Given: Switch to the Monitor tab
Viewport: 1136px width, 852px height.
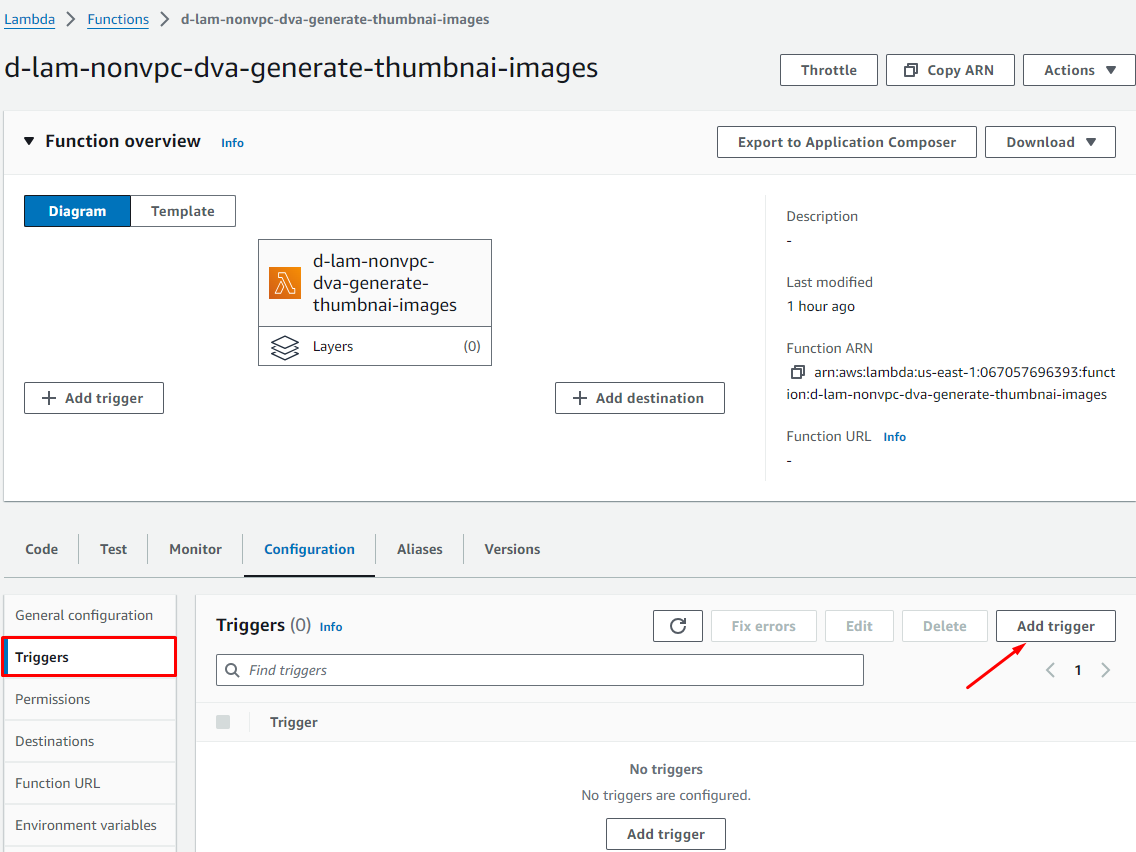Looking at the screenshot, I should 195,549.
